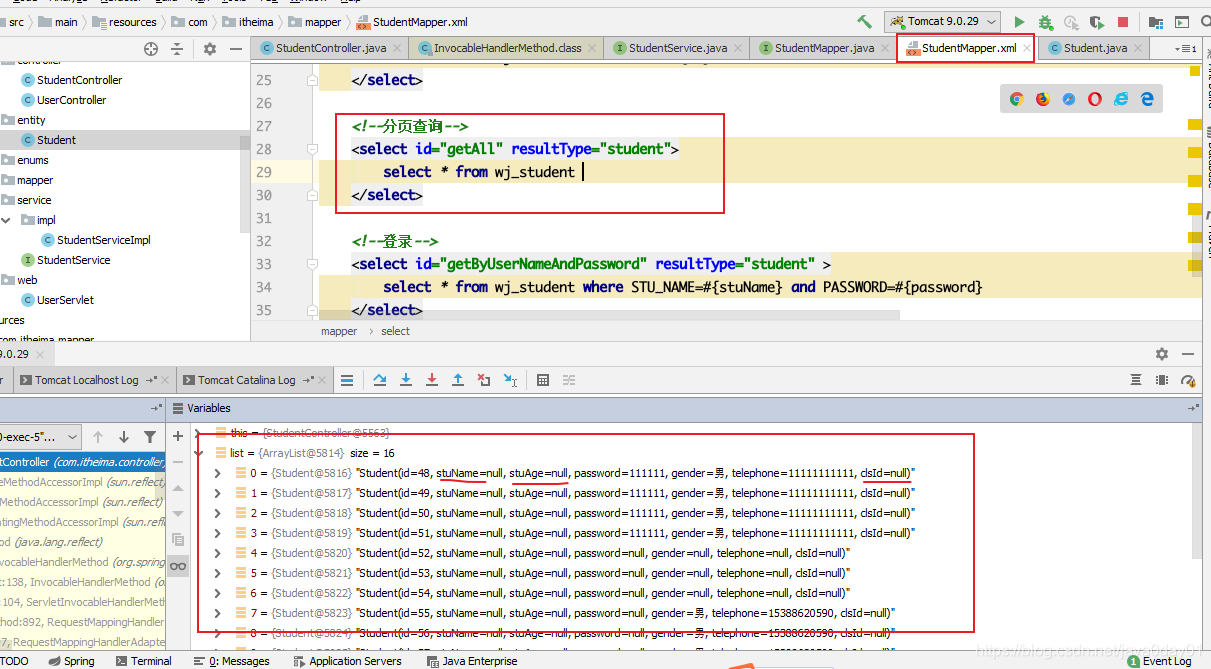Add a new watch with plus icon
This screenshot has height=669, width=1211.
[178, 437]
